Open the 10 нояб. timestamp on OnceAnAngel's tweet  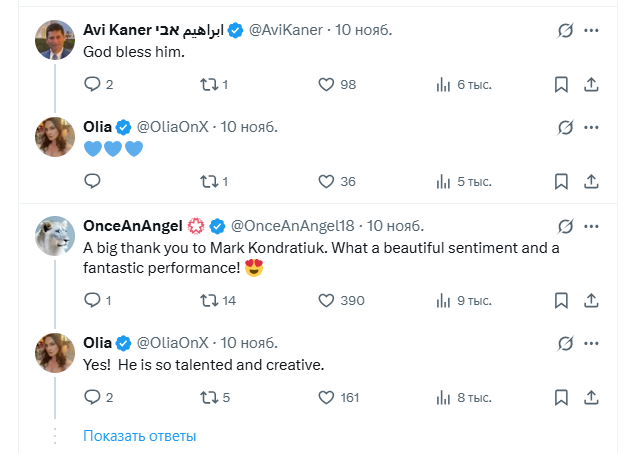pyautogui.click(x=395, y=224)
